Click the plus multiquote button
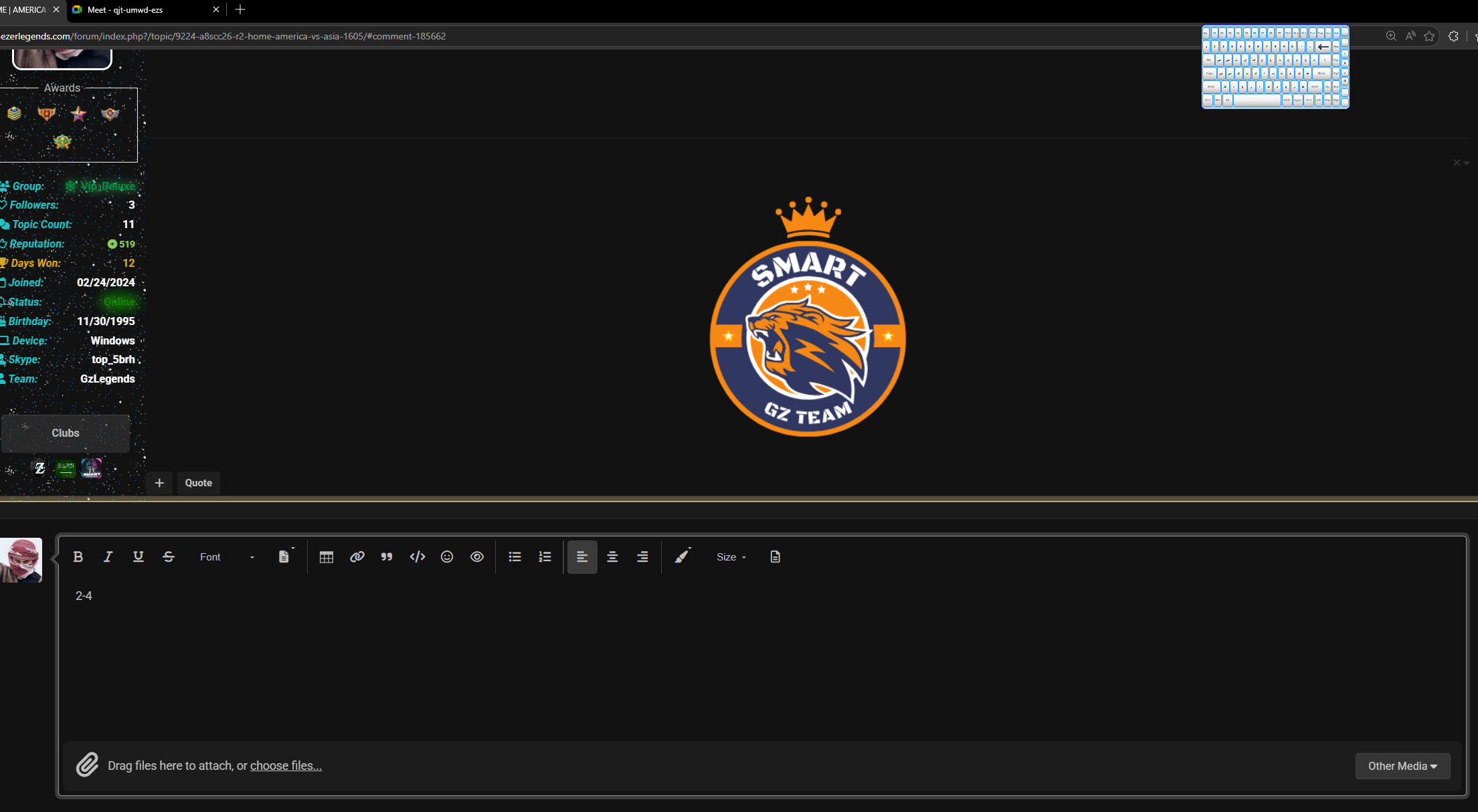Viewport: 1478px width, 812px height. tap(159, 483)
